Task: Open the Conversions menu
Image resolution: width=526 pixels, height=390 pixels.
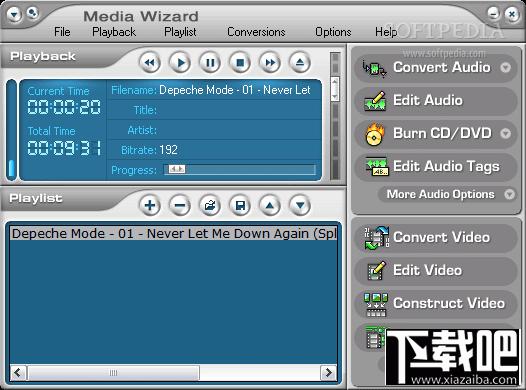Action: click(256, 32)
